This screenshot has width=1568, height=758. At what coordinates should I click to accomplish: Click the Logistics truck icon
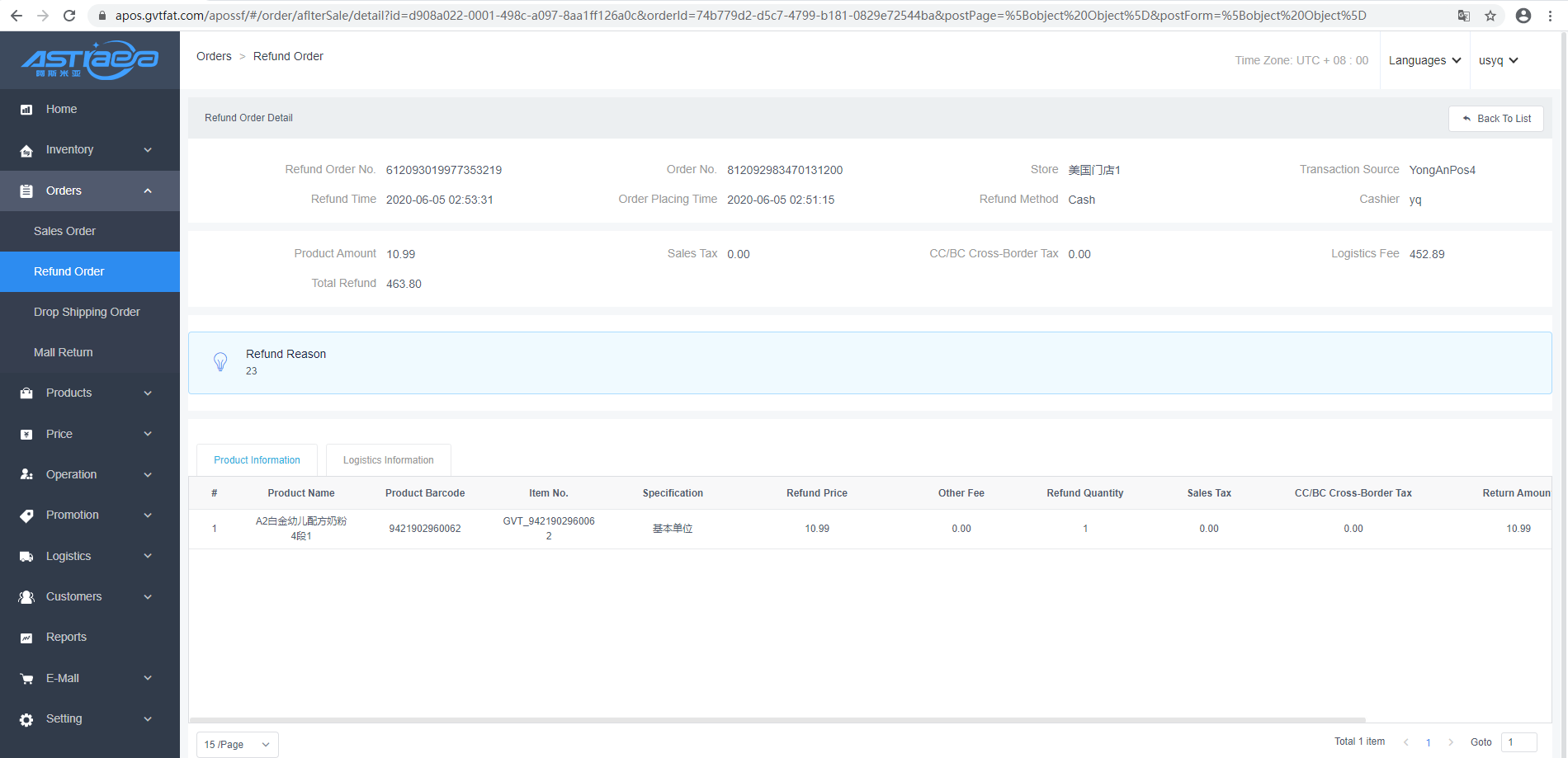[26, 557]
